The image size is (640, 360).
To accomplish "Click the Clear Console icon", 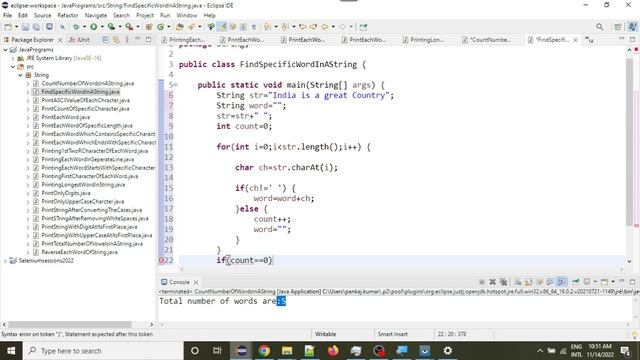I will point(518,282).
